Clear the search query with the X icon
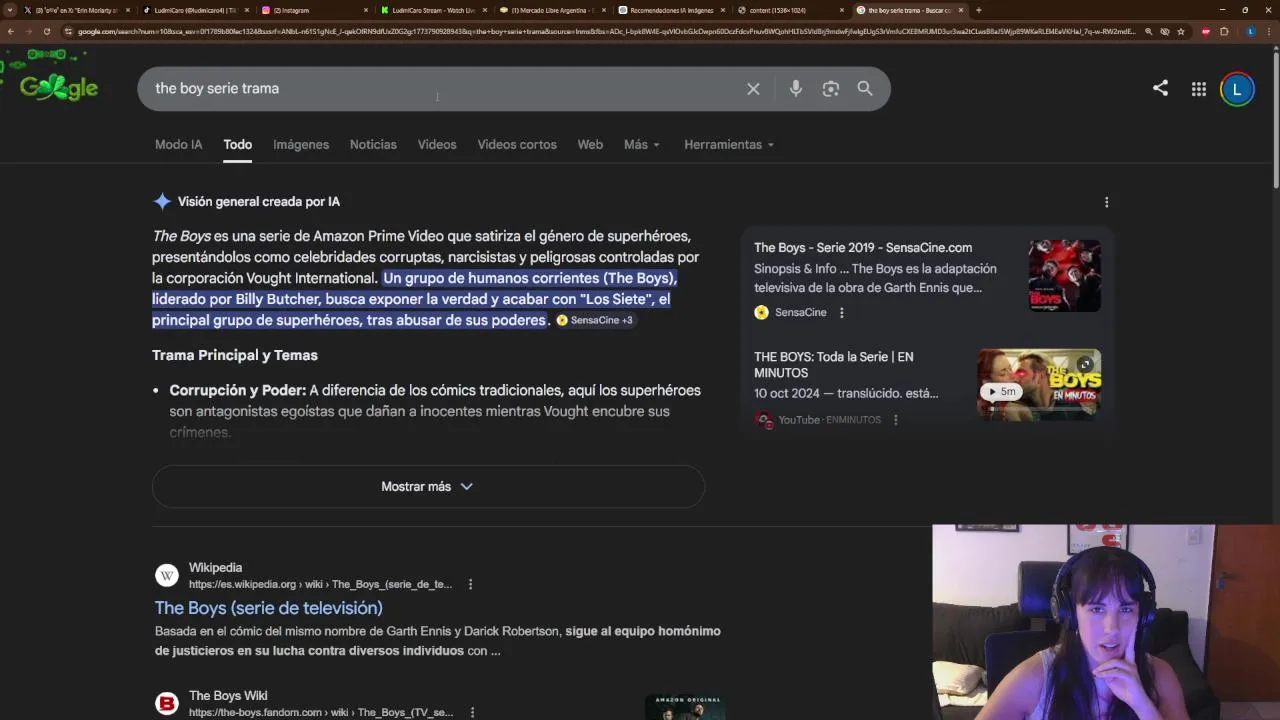This screenshot has height=720, width=1280. 753,89
